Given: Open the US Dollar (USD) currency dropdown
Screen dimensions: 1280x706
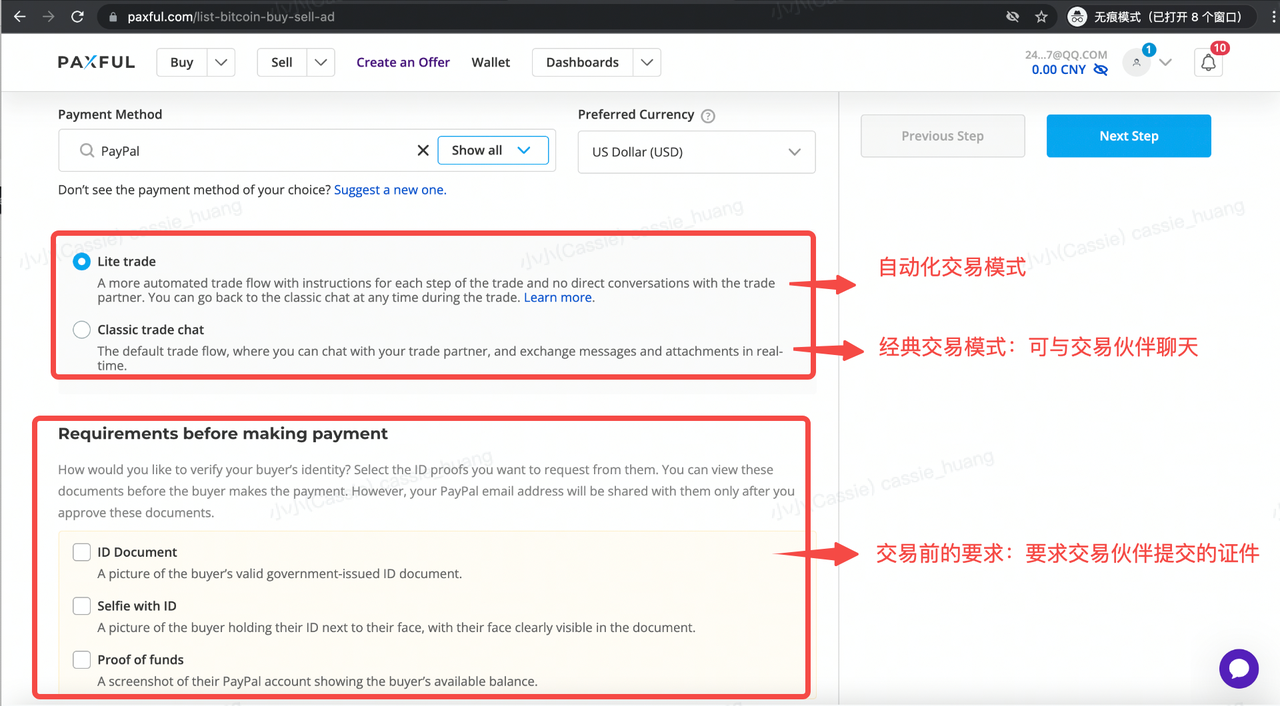Looking at the screenshot, I should click(x=696, y=152).
